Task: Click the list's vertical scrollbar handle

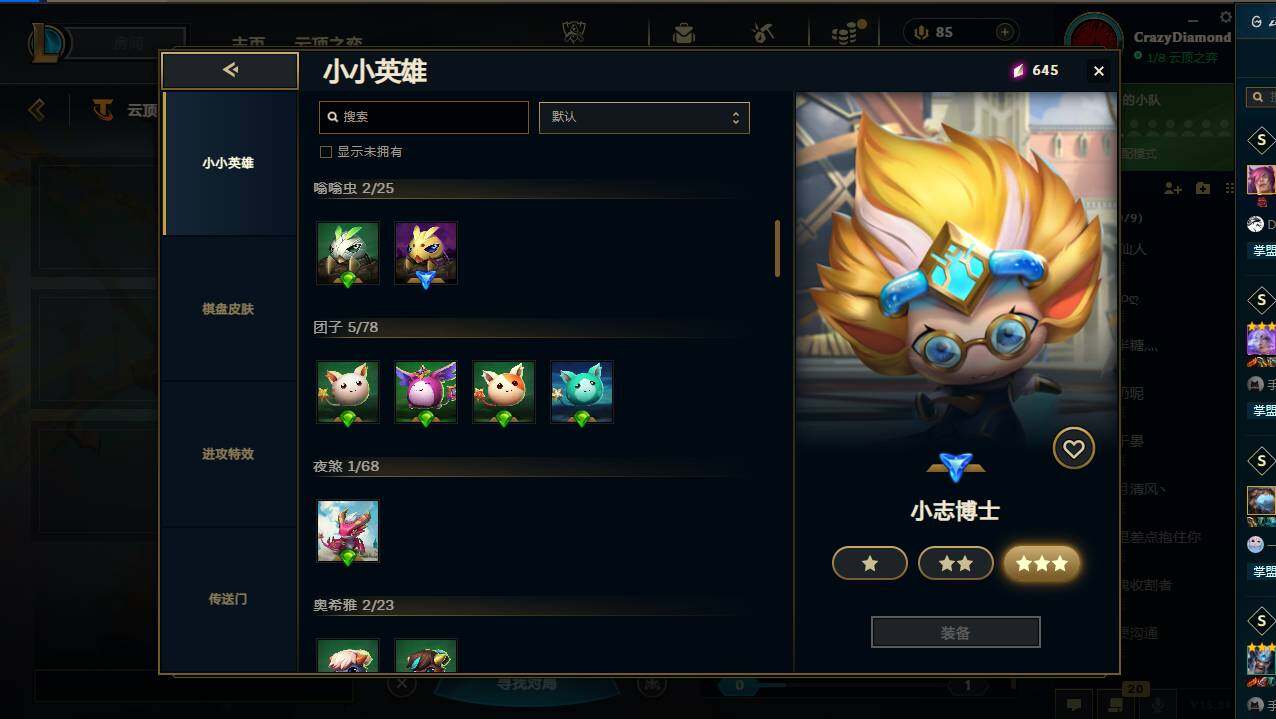Action: point(777,248)
